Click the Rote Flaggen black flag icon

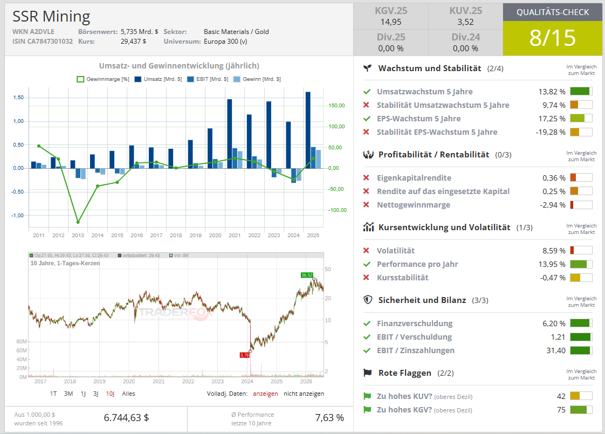pyautogui.click(x=367, y=373)
